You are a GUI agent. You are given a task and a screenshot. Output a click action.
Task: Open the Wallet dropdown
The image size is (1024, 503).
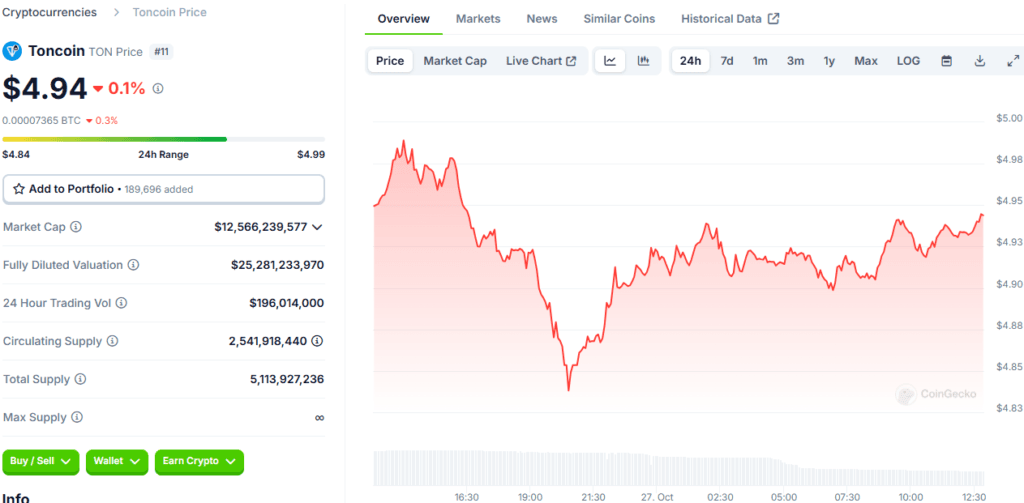pyautogui.click(x=117, y=461)
